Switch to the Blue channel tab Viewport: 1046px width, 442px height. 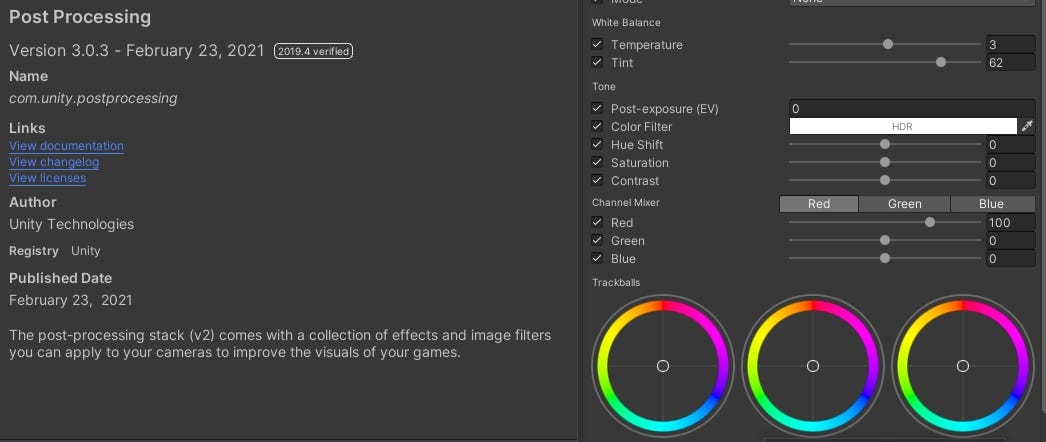point(992,204)
